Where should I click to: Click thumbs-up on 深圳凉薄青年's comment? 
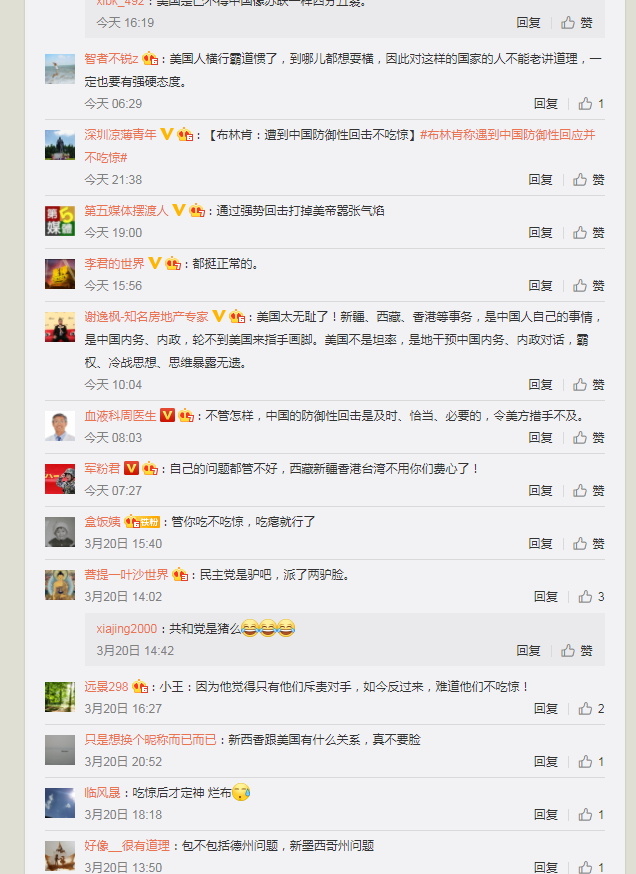589,179
